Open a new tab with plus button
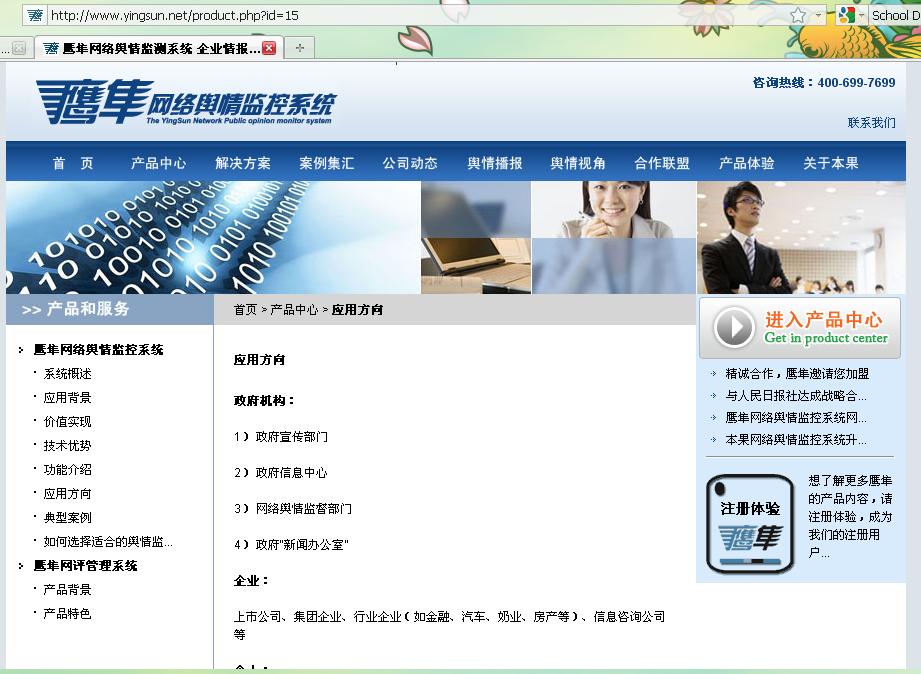 299,48
